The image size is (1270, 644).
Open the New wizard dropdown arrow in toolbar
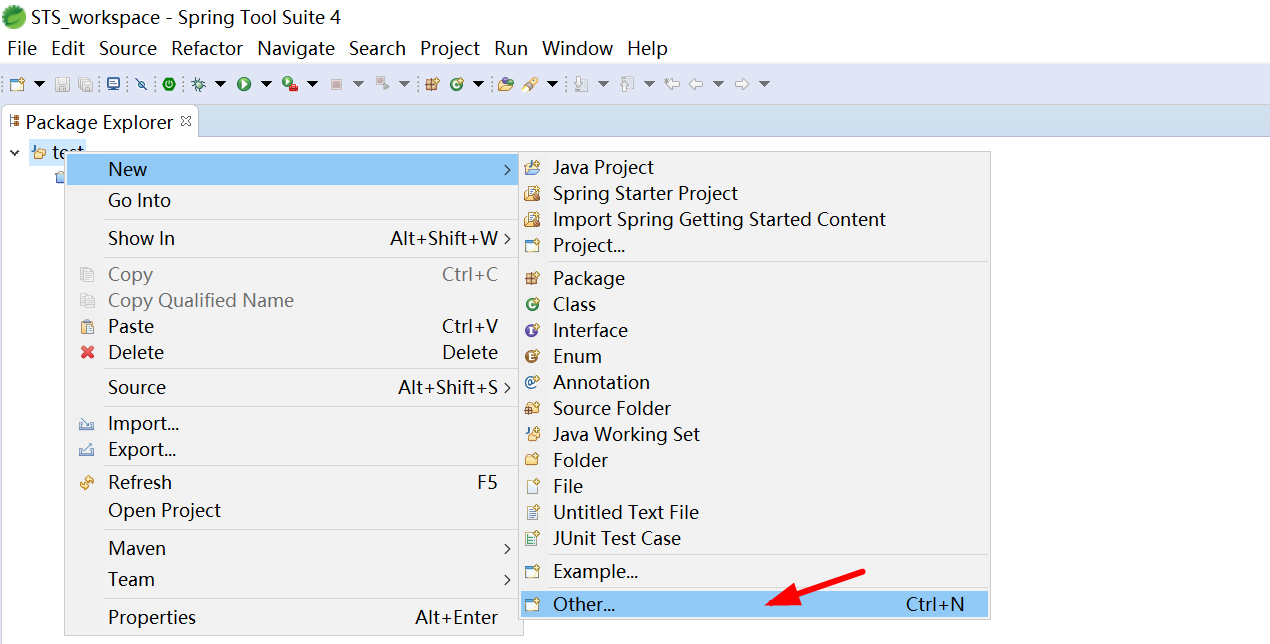39,84
